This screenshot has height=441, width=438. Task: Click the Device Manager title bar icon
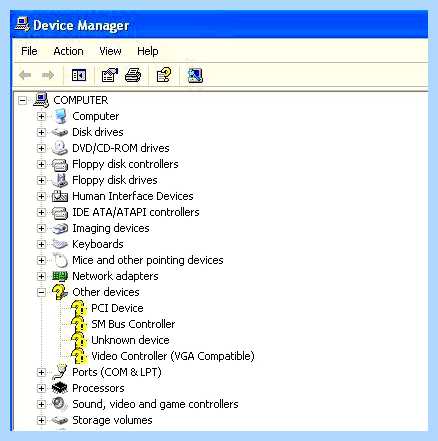[22, 24]
